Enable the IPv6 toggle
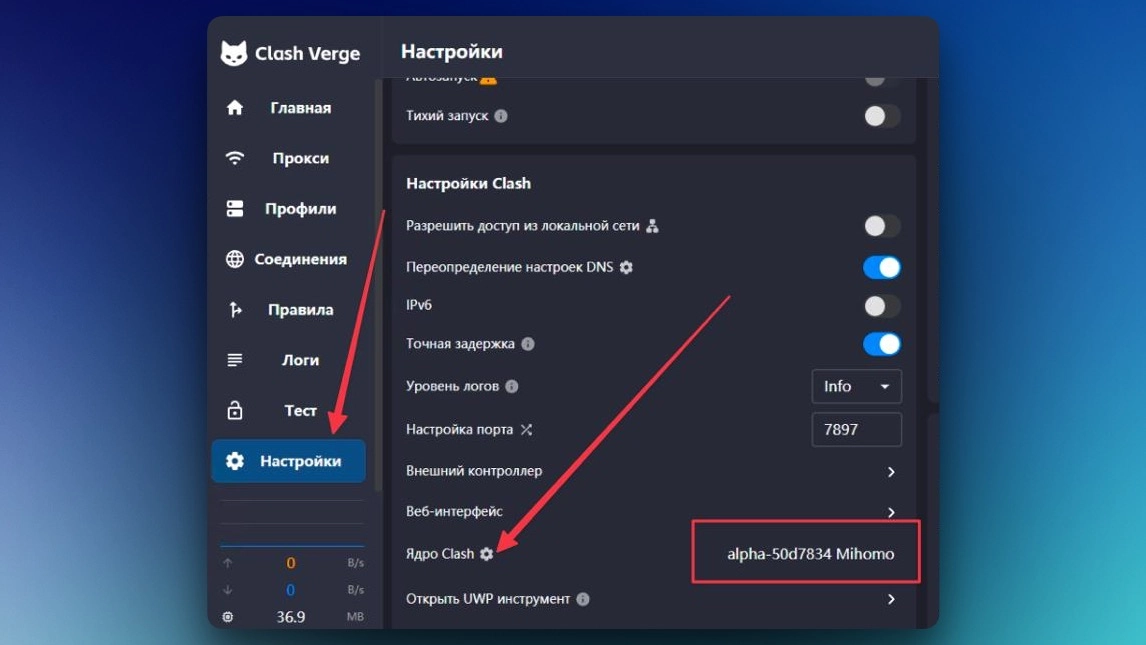Screen dimensions: 1146x645 tap(881, 306)
